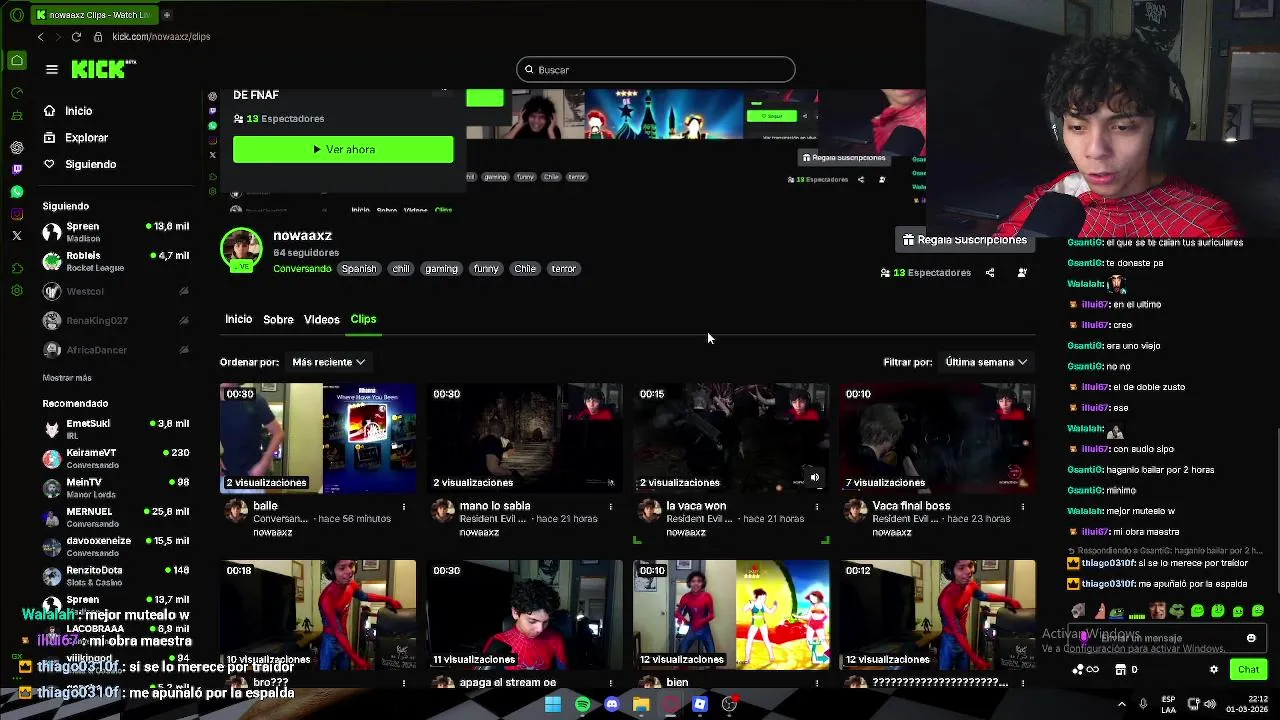The height and width of the screenshot is (720, 1280).
Task: Open MERNUEL in Recomendado list
Action: 115,517
